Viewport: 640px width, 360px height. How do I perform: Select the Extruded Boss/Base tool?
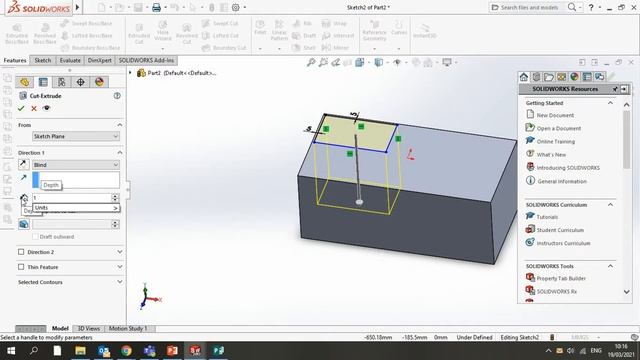click(17, 33)
